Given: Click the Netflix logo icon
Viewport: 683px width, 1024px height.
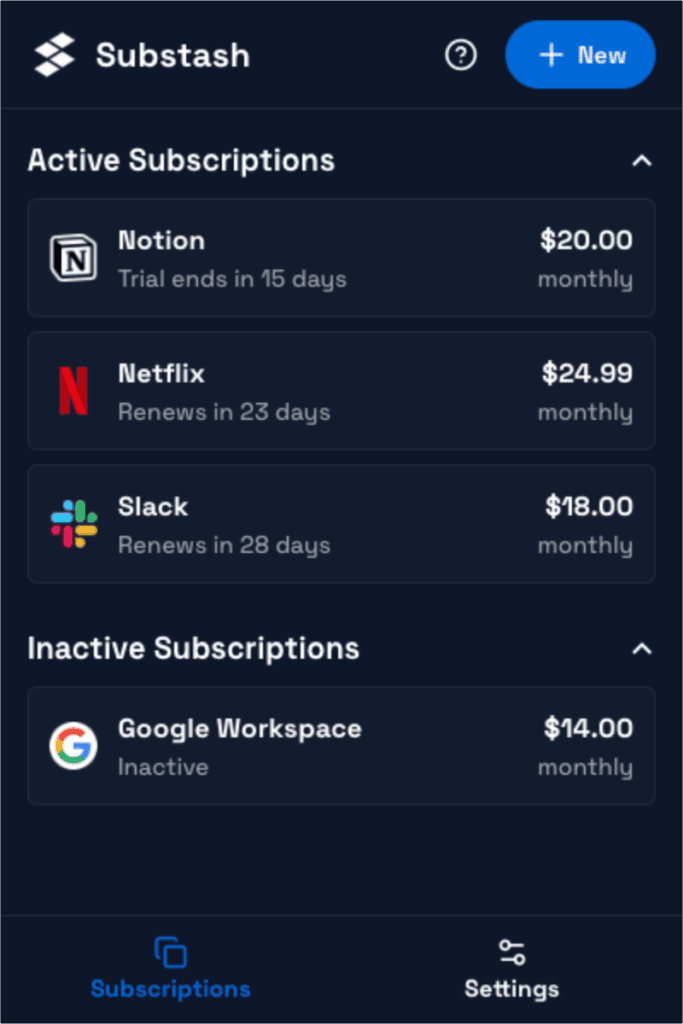Looking at the screenshot, I should [74, 391].
